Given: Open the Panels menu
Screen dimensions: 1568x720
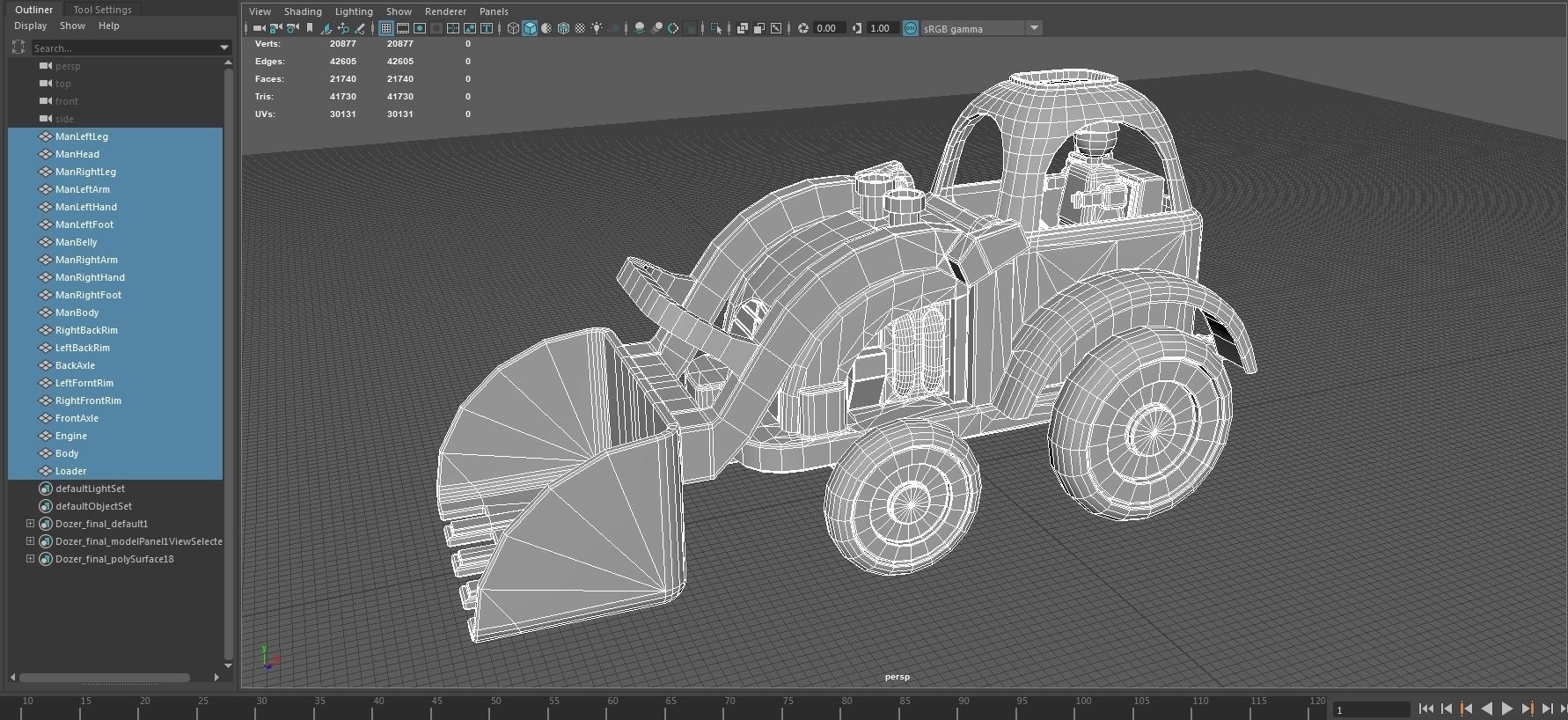Looking at the screenshot, I should tap(494, 11).
